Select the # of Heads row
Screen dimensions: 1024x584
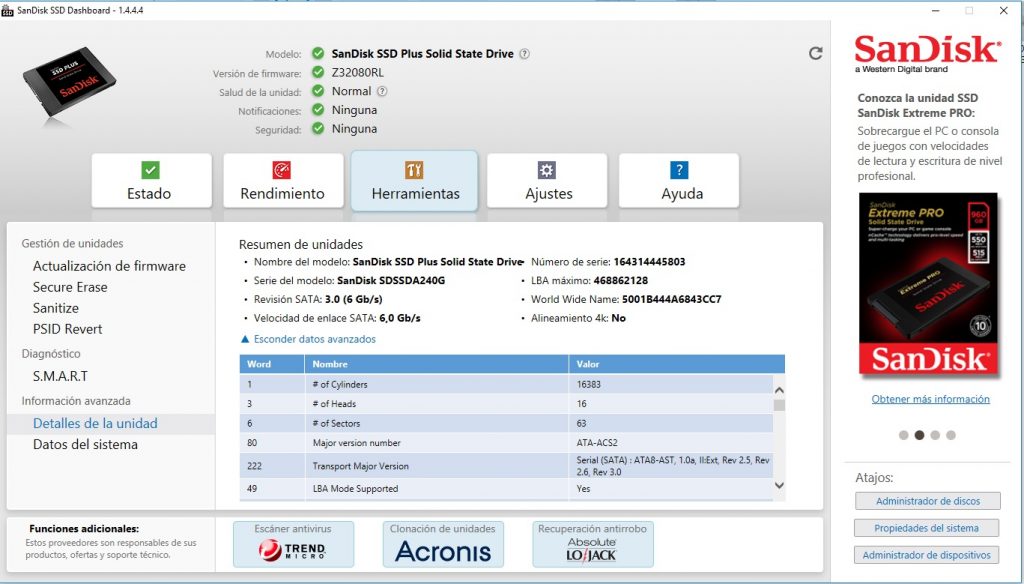pyautogui.click(x=506, y=404)
